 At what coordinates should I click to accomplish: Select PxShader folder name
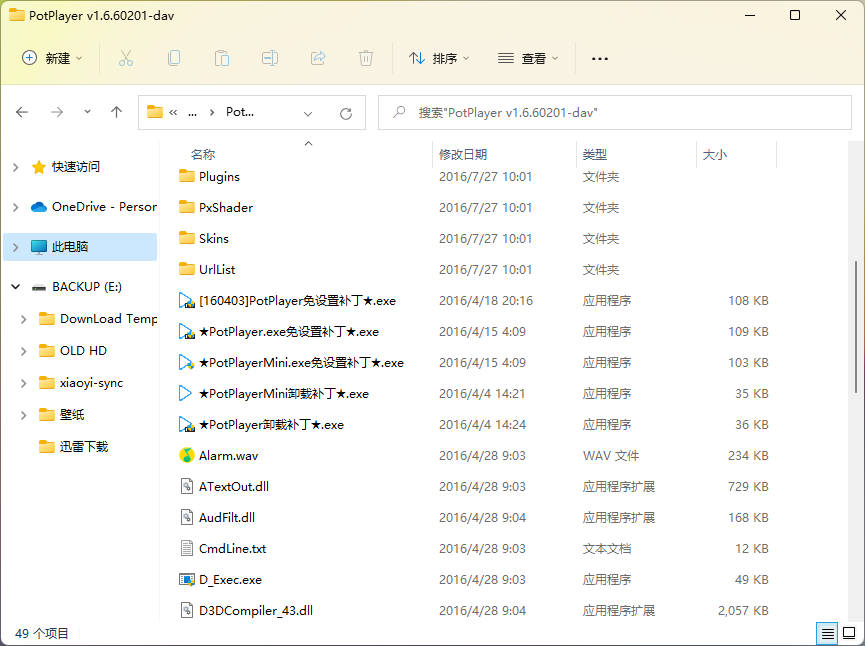click(226, 207)
